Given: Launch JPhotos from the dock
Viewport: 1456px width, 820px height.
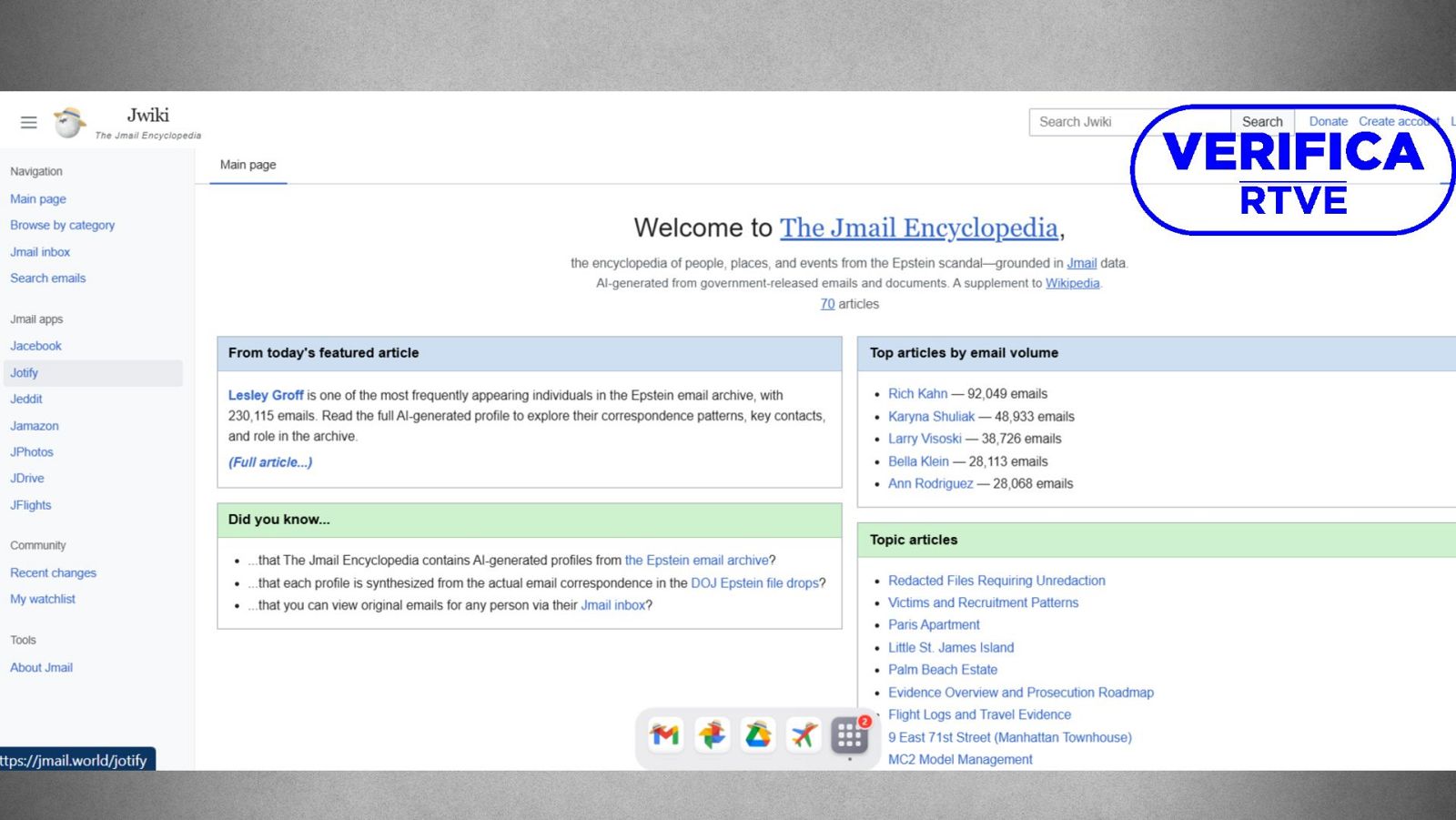Looking at the screenshot, I should [x=712, y=735].
